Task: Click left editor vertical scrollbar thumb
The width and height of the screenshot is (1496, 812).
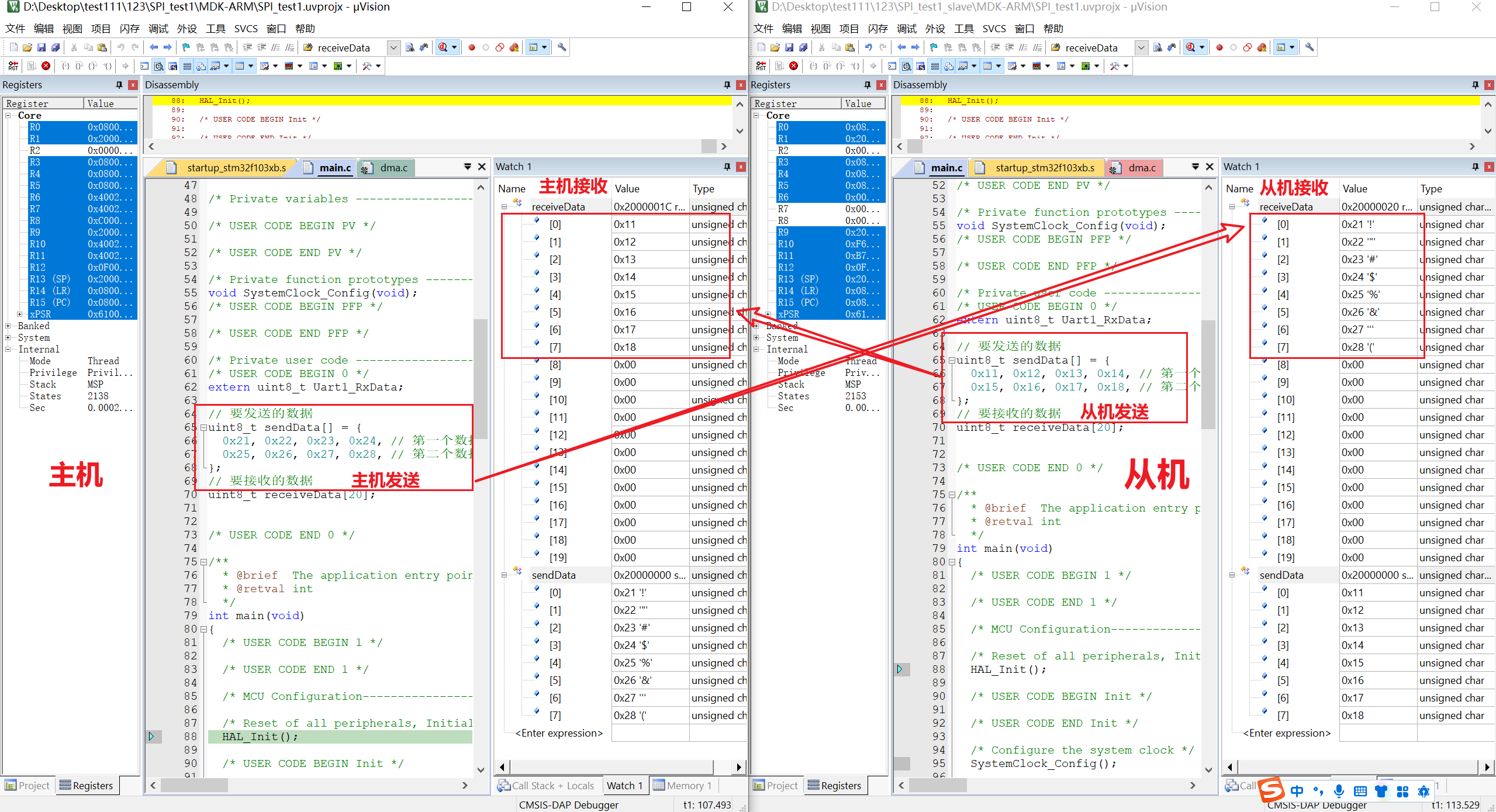Action: [481, 379]
